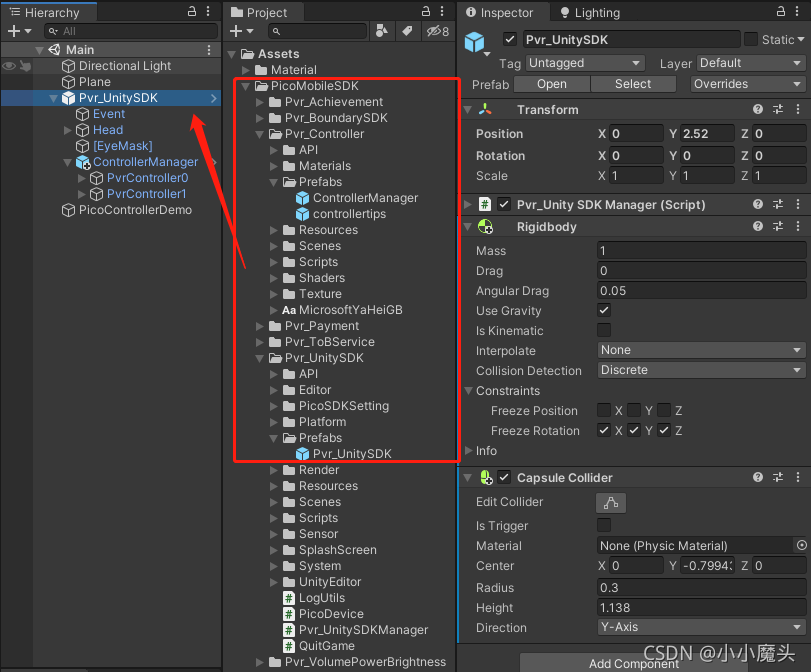This screenshot has width=811, height=672.
Task: Toggle the Static checkbox
Action: pyautogui.click(x=750, y=39)
